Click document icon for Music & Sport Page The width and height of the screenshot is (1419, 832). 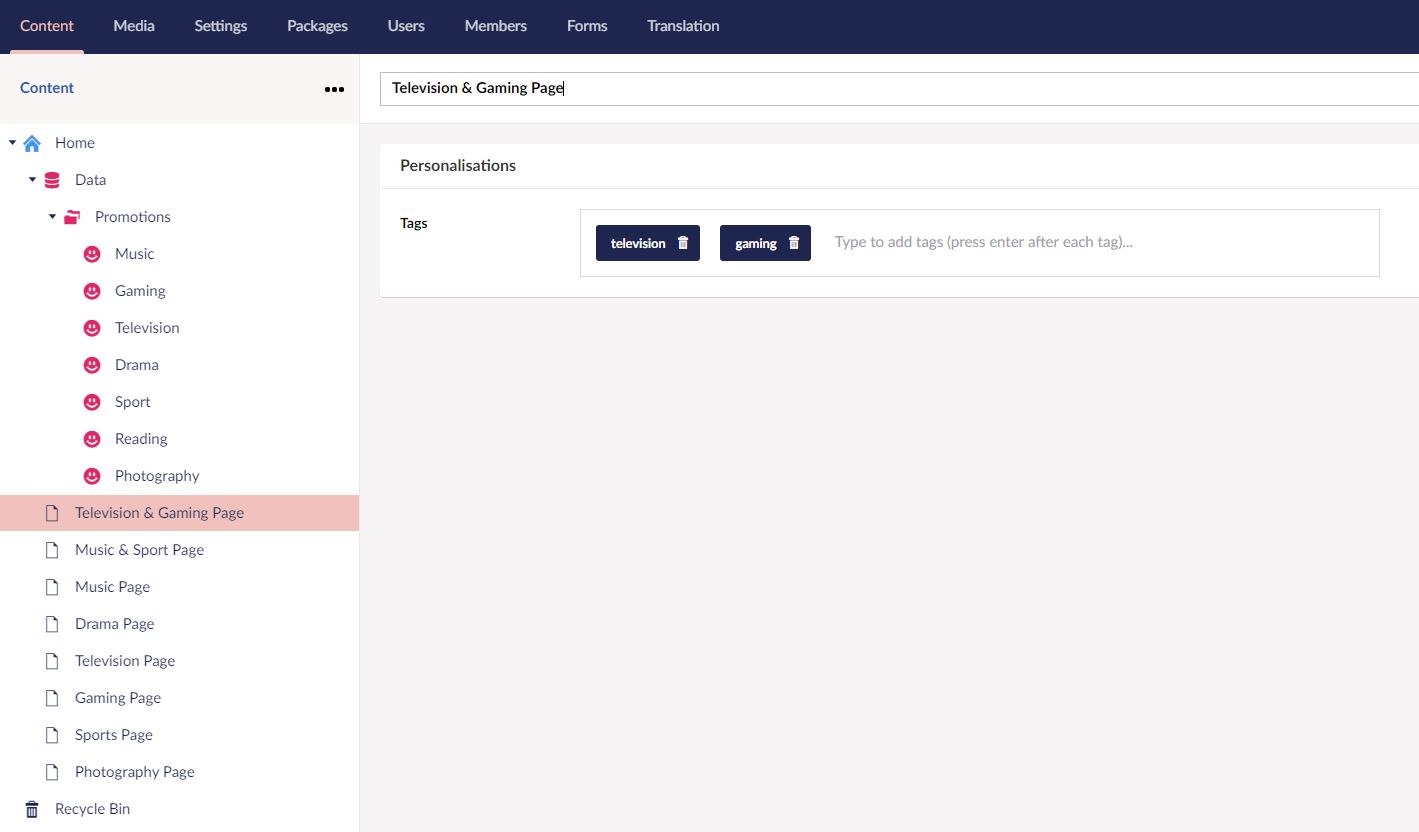(x=52, y=550)
